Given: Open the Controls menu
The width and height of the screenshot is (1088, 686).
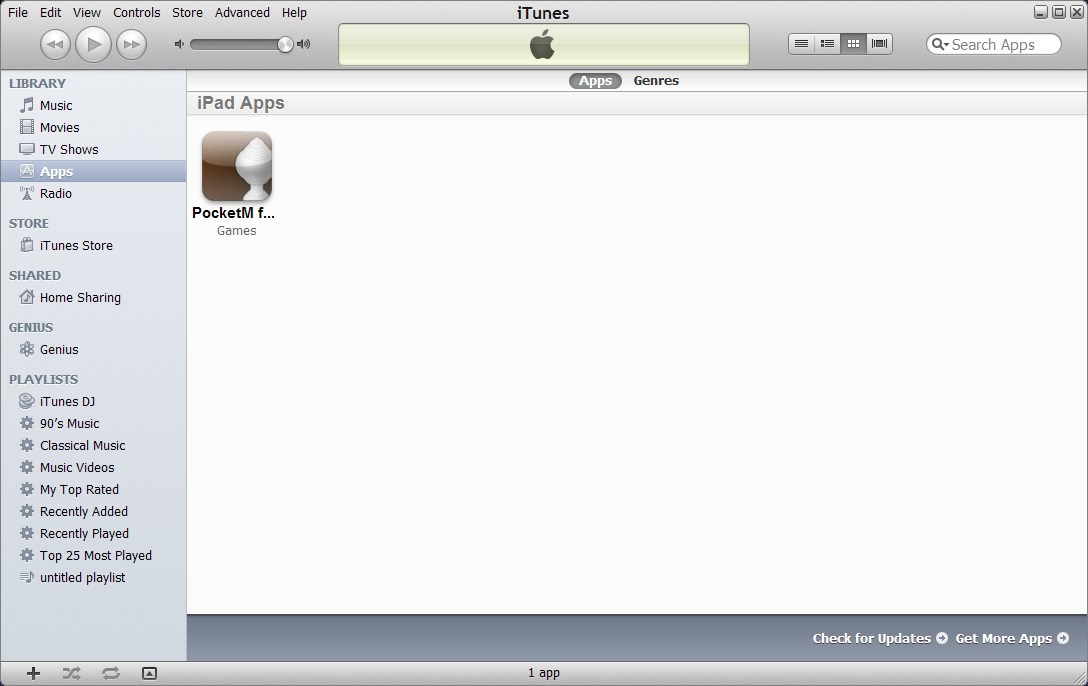Looking at the screenshot, I should point(137,12).
